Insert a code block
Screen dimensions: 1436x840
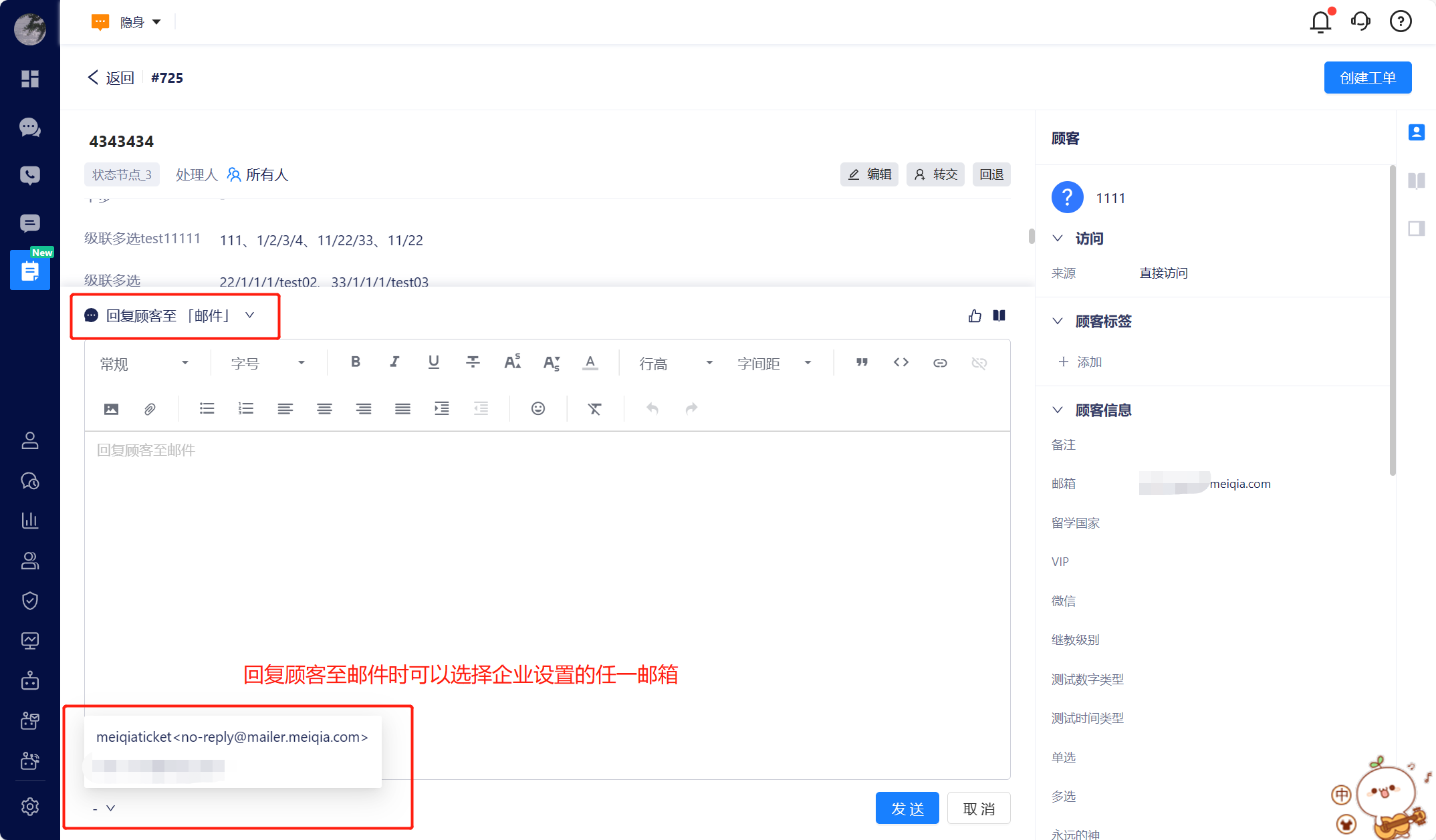pyautogui.click(x=901, y=362)
